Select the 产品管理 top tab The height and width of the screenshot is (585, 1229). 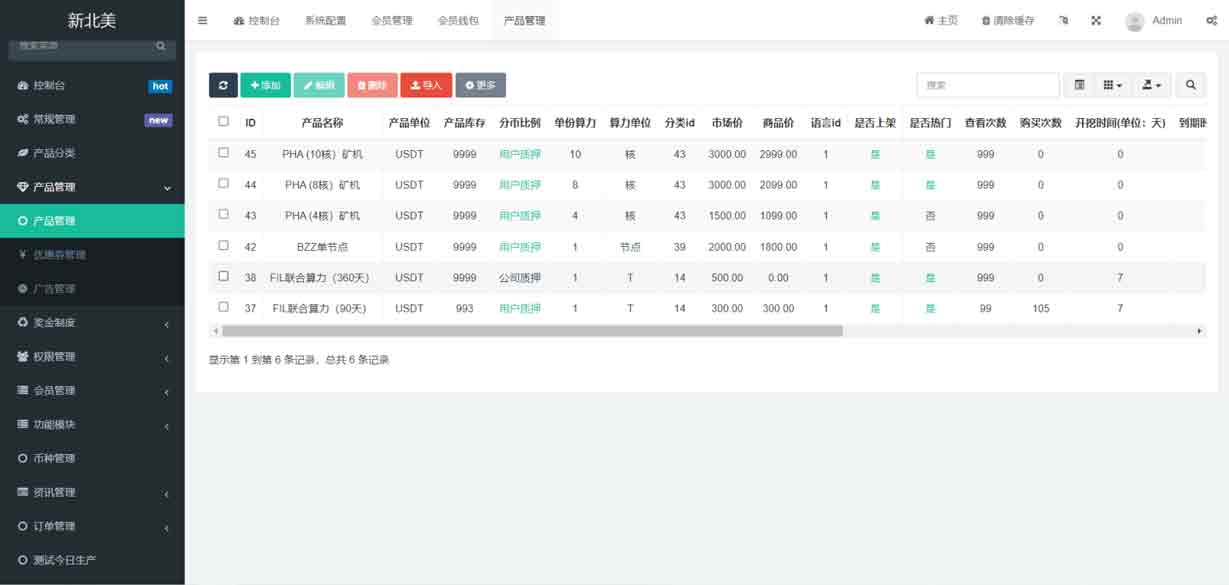[524, 20]
